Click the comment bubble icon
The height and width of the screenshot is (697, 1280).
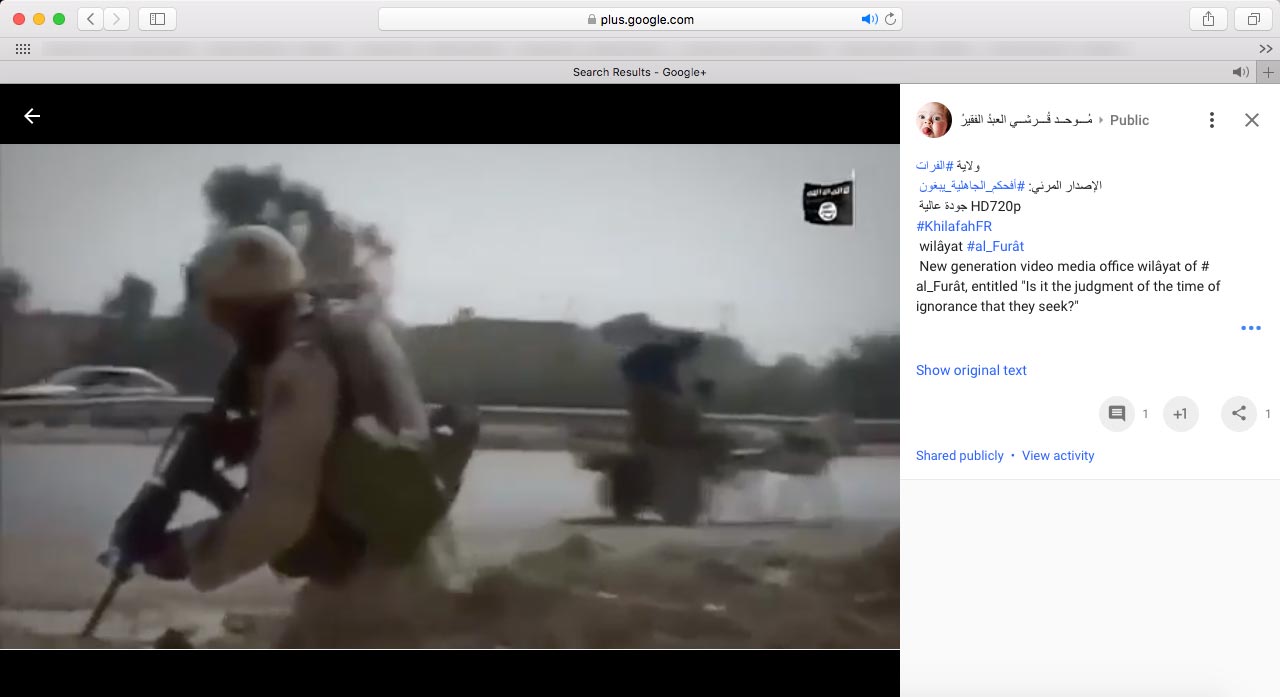point(1117,414)
